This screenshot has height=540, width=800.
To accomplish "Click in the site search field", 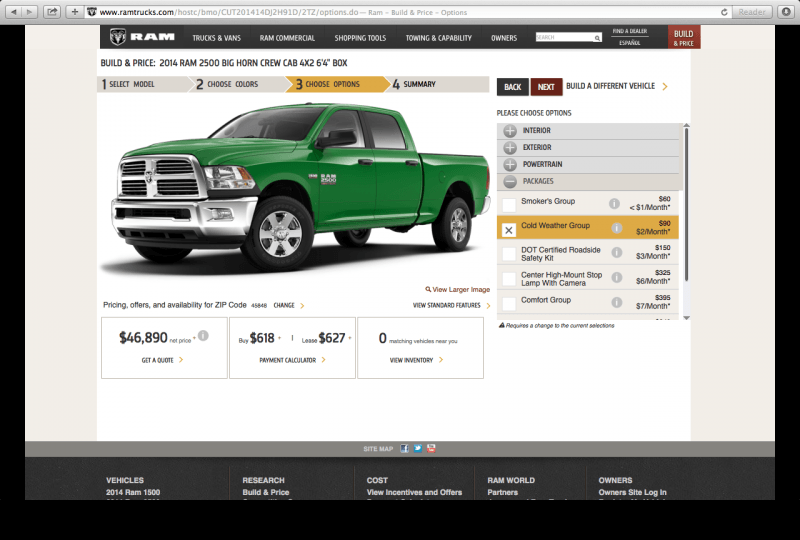I will (564, 38).
